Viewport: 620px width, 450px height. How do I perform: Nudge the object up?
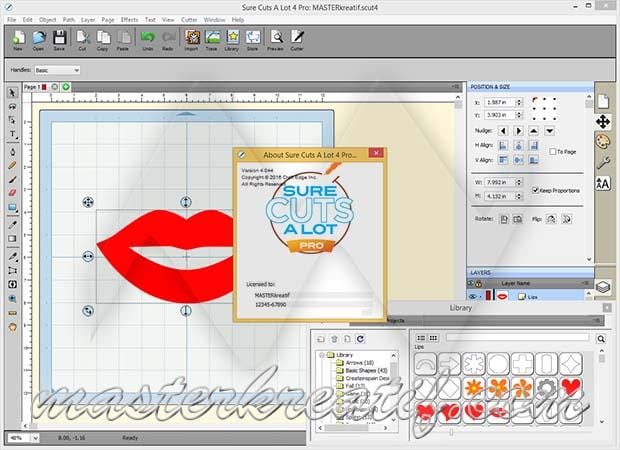pos(534,131)
